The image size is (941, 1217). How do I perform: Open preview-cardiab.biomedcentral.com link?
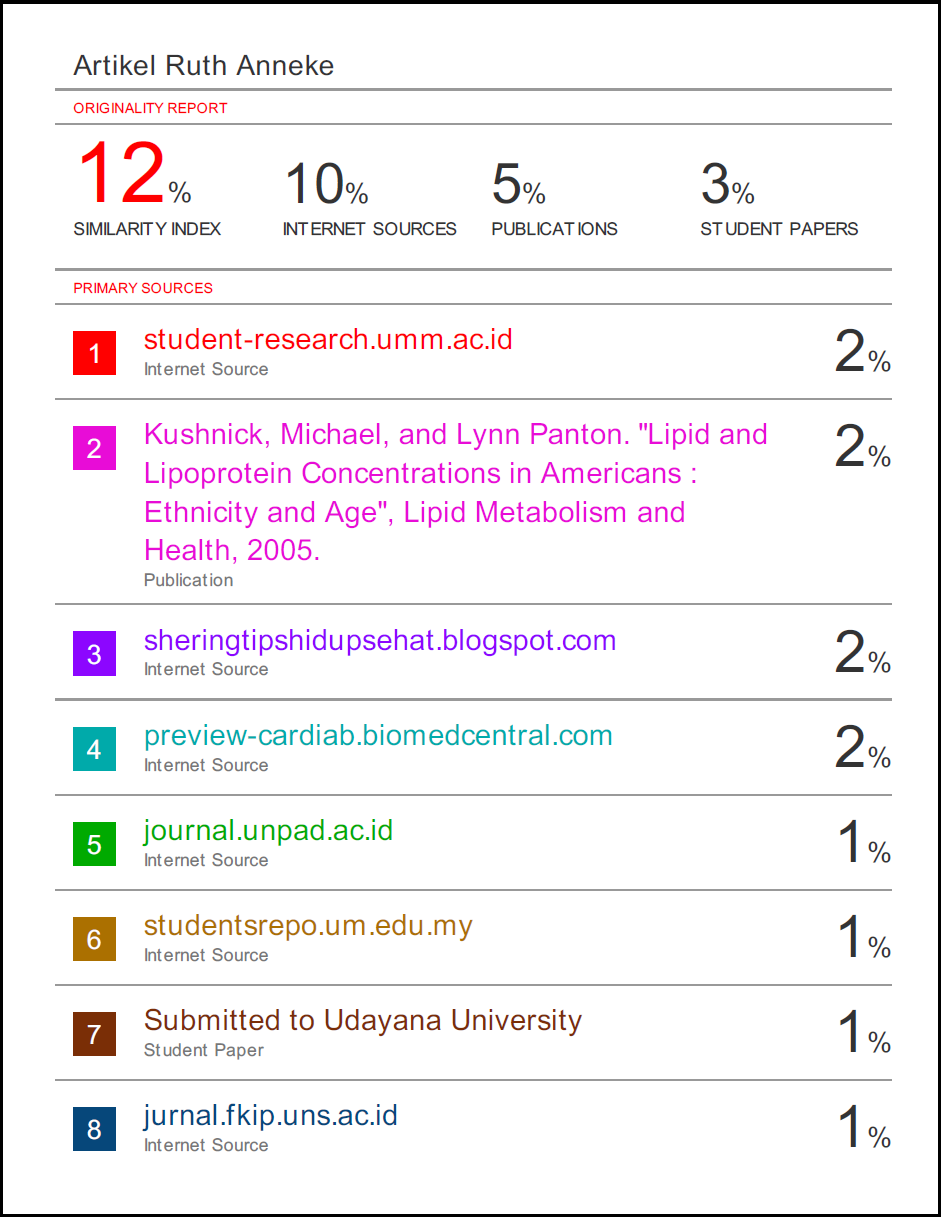378,736
